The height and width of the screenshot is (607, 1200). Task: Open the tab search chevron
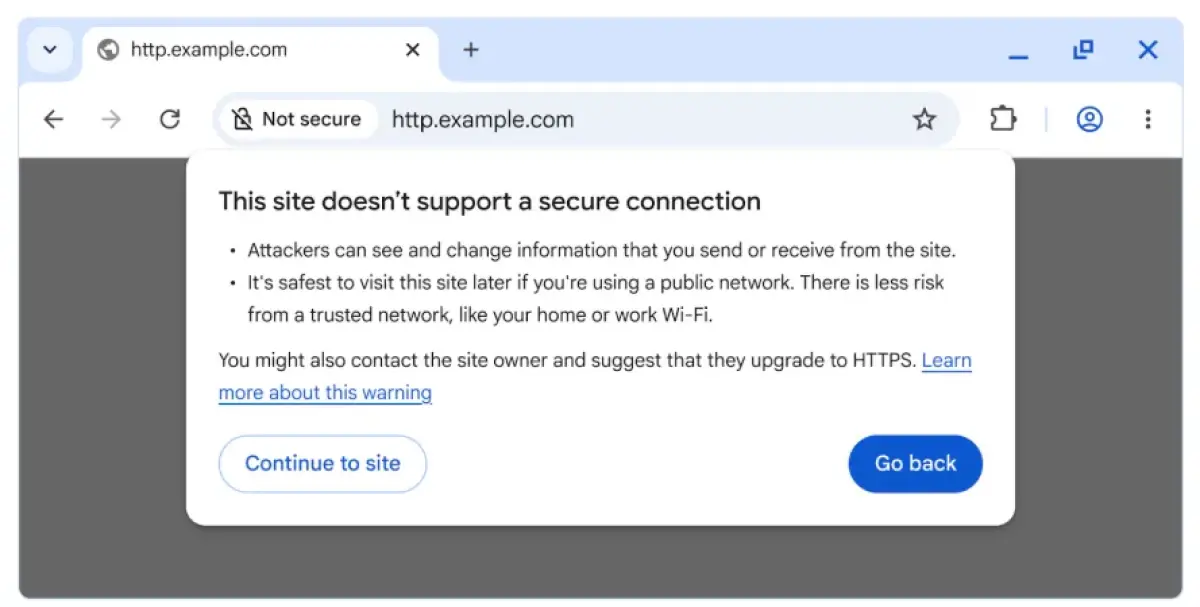[x=49, y=49]
